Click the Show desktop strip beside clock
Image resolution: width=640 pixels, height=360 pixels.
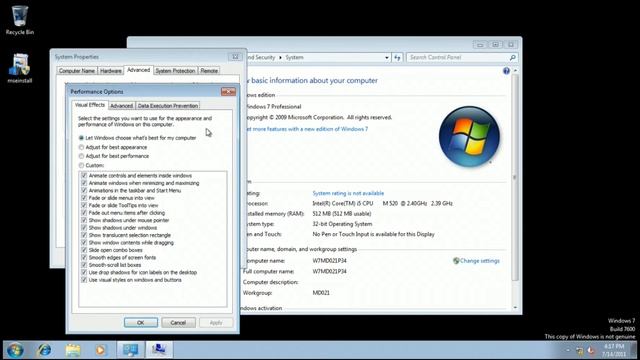634,350
